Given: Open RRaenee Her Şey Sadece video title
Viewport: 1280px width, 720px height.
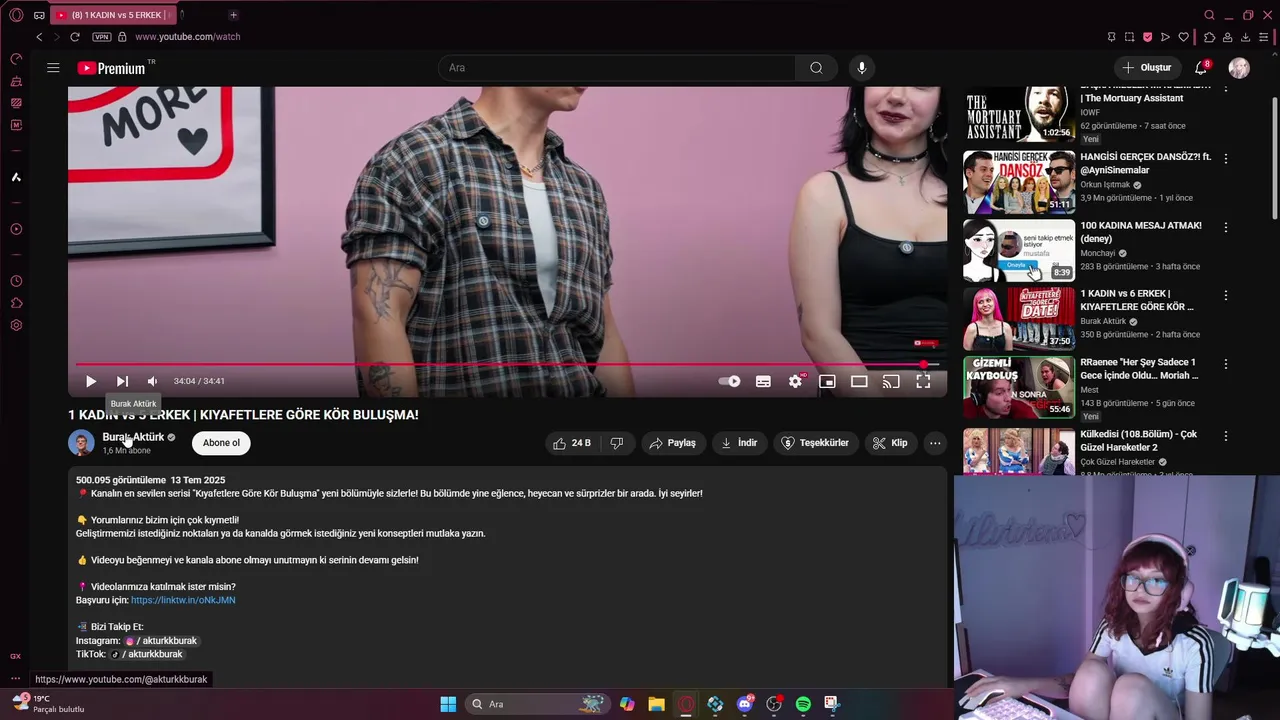Looking at the screenshot, I should [x=1139, y=369].
